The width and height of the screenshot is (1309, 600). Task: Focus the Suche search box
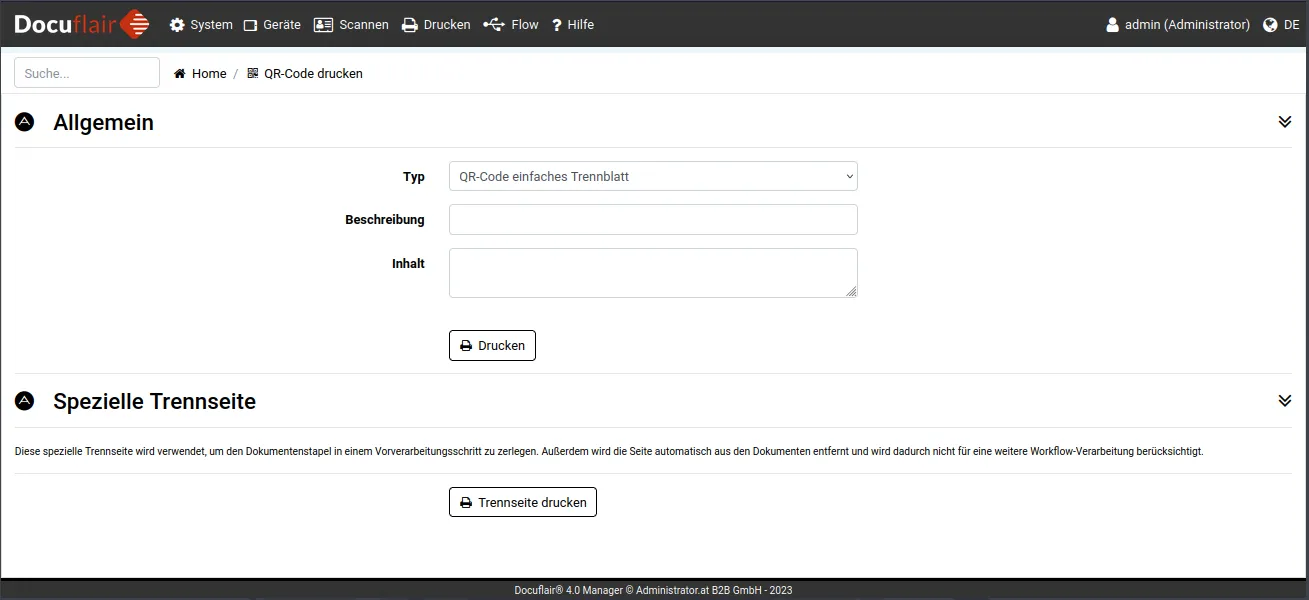coord(87,73)
